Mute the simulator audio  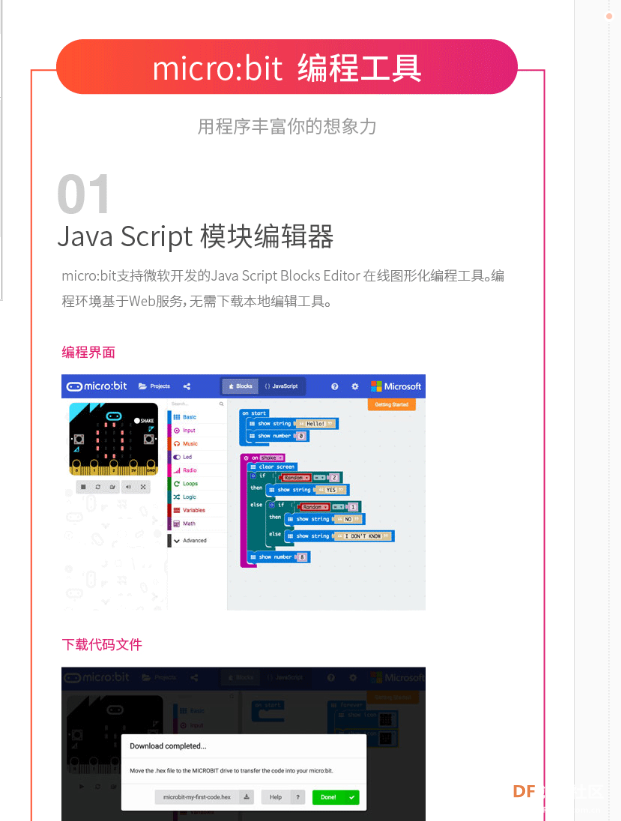pyautogui.click(x=128, y=487)
